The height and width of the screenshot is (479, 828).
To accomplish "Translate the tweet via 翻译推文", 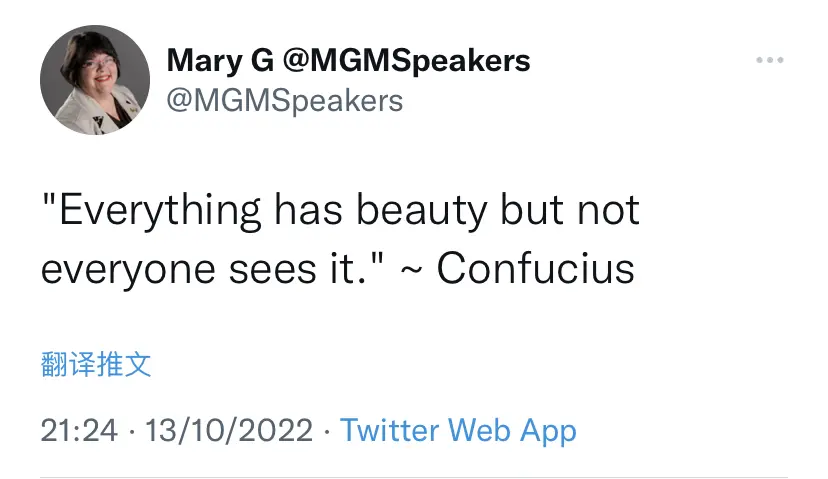I will [96, 364].
